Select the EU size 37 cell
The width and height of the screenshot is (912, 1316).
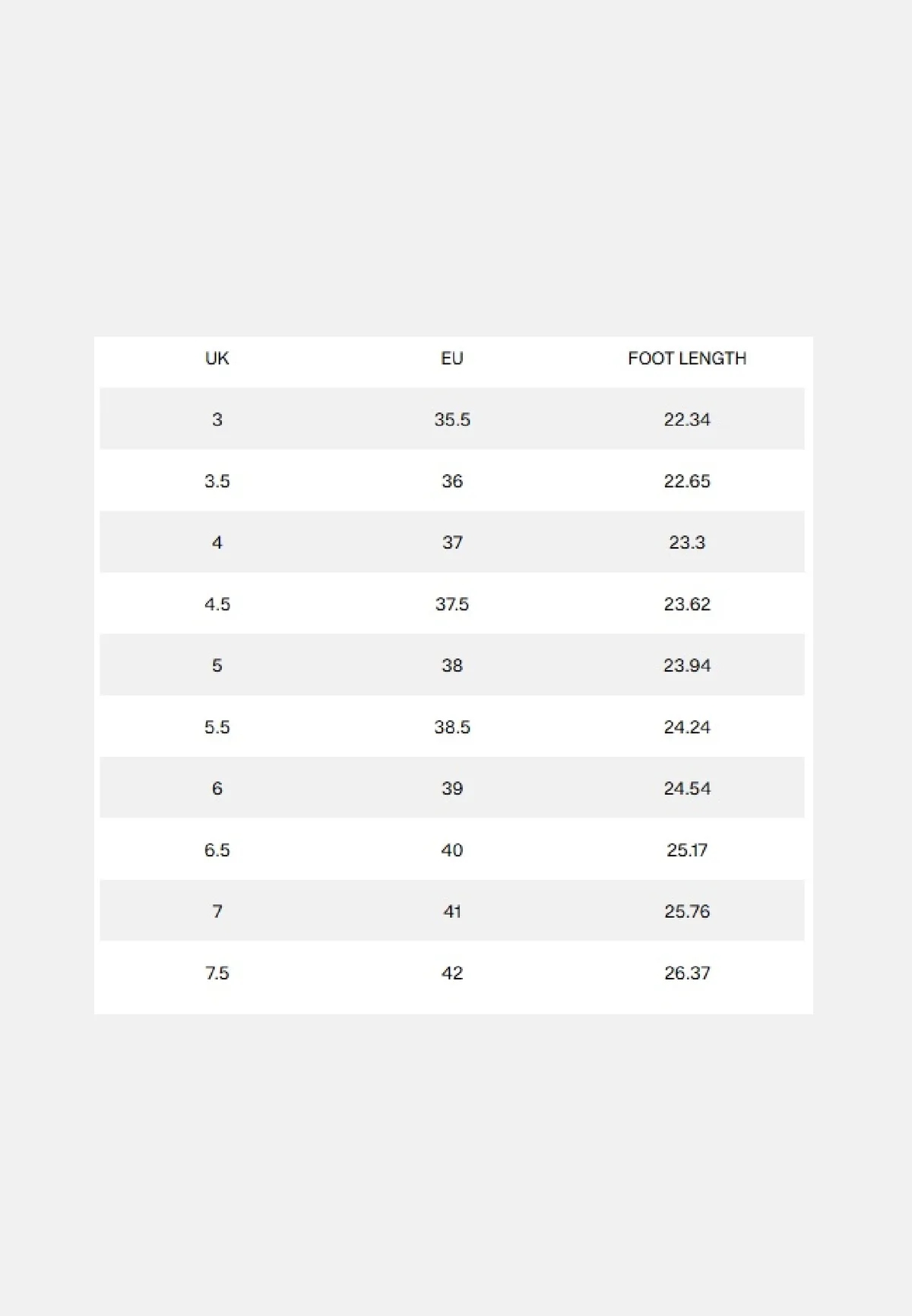point(452,543)
